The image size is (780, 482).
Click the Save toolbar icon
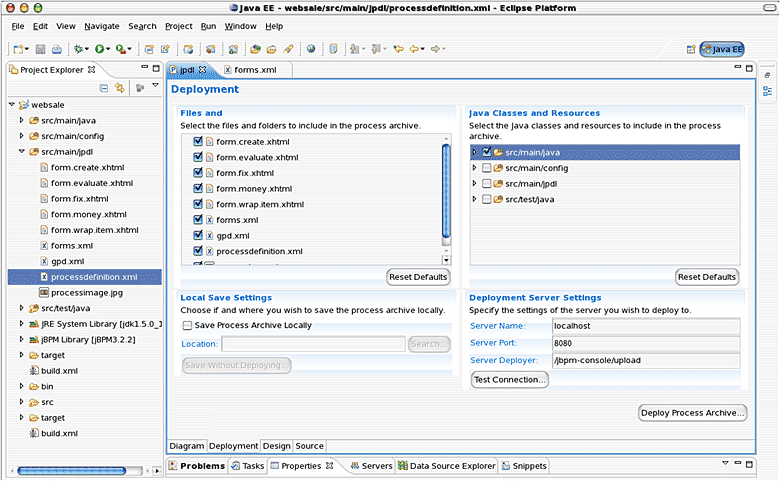pyautogui.click(x=41, y=49)
